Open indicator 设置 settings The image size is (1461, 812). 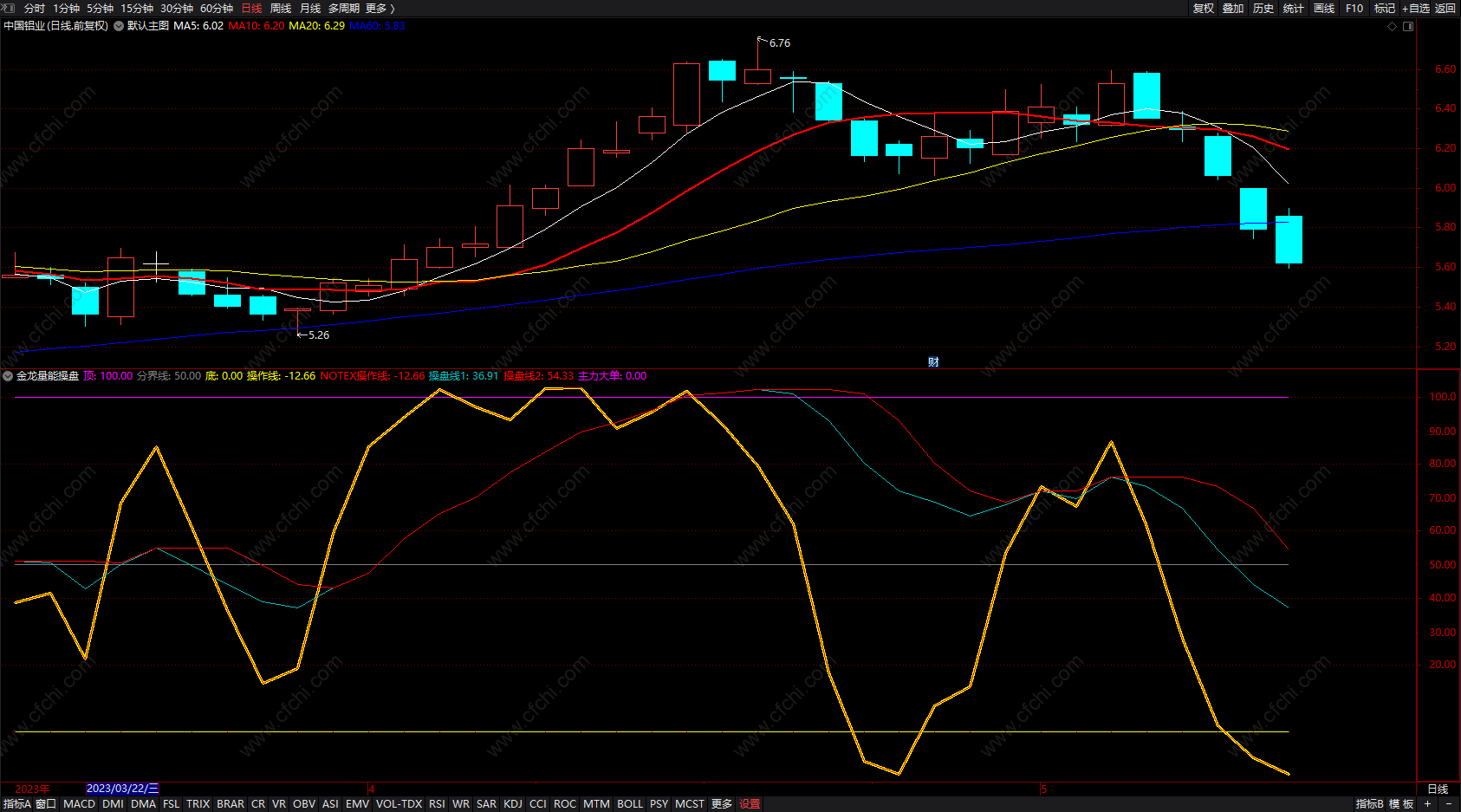tap(750, 804)
